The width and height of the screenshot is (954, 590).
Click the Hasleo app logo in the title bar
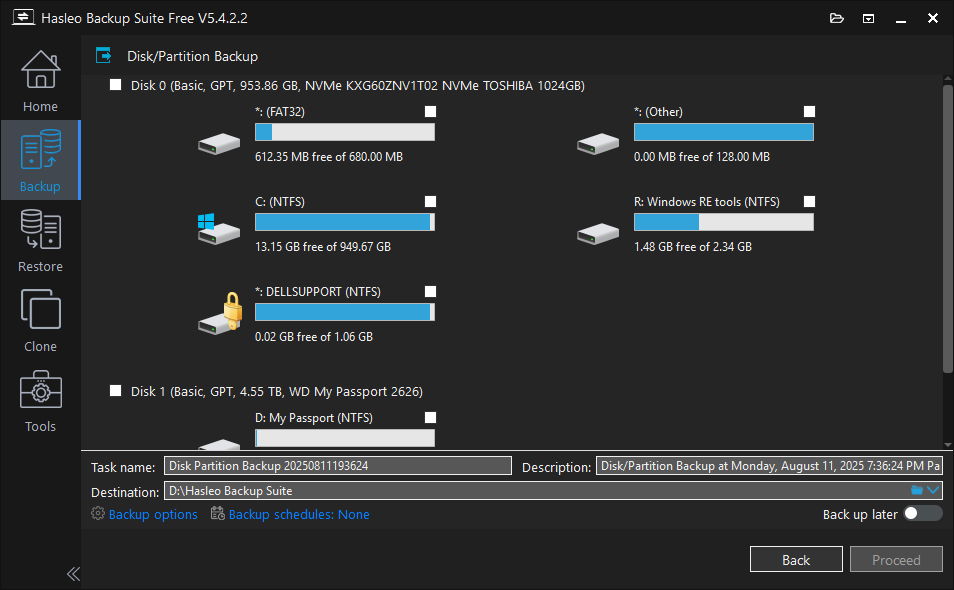23,18
